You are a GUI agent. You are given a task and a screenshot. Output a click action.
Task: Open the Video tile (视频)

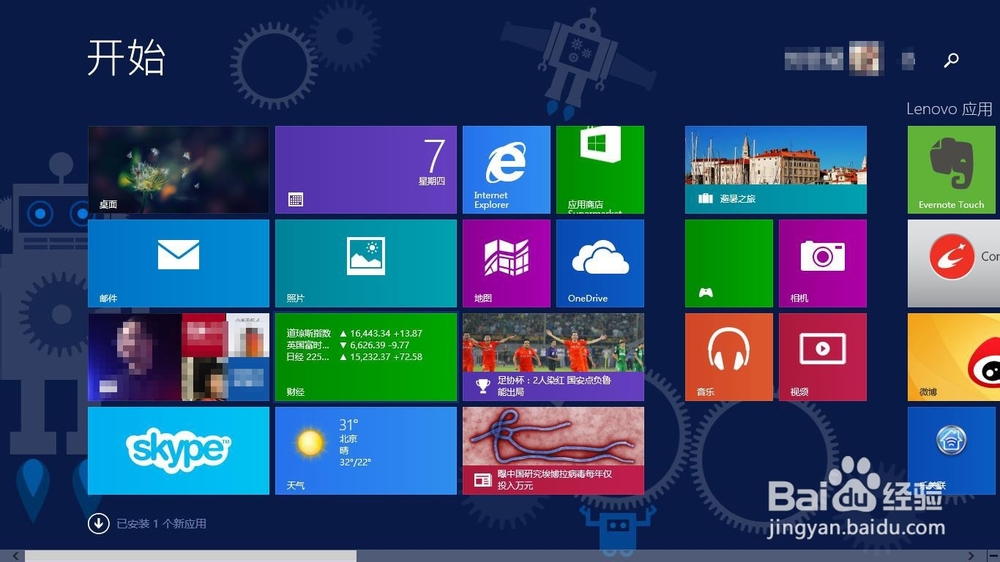(x=823, y=357)
